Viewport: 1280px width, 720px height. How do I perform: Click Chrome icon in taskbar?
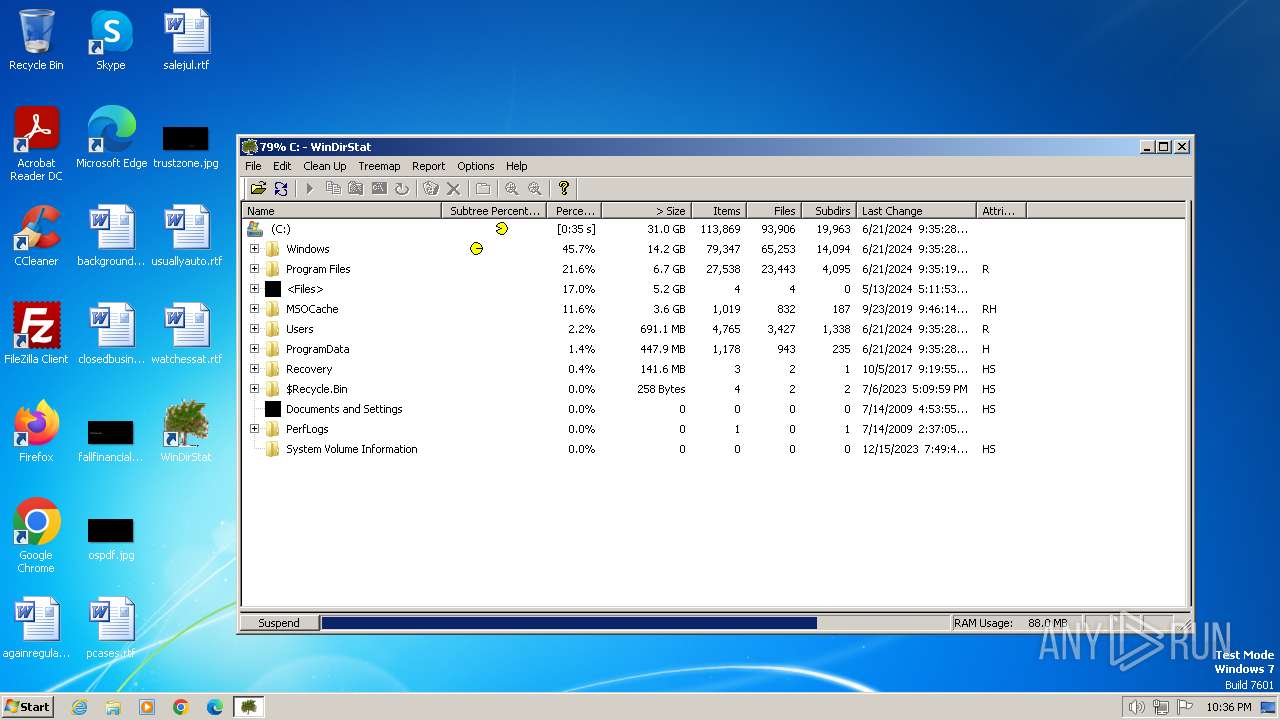point(181,707)
